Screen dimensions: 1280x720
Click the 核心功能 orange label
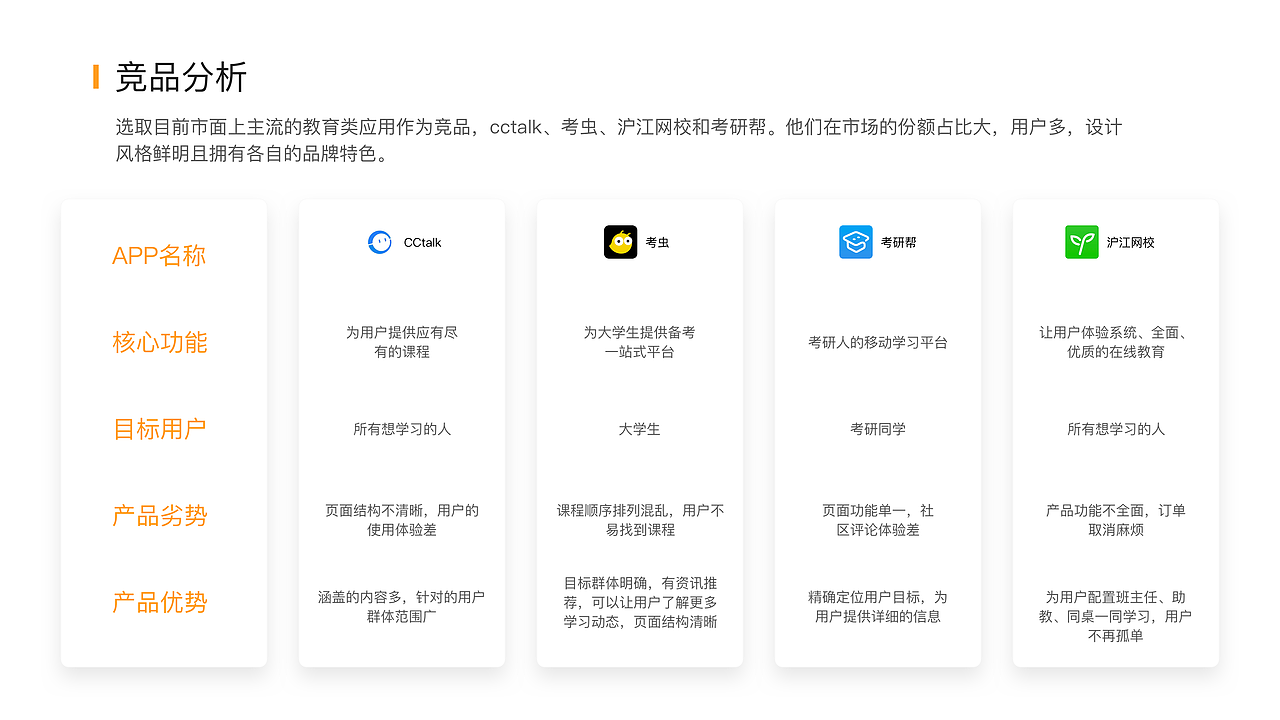[x=159, y=342]
